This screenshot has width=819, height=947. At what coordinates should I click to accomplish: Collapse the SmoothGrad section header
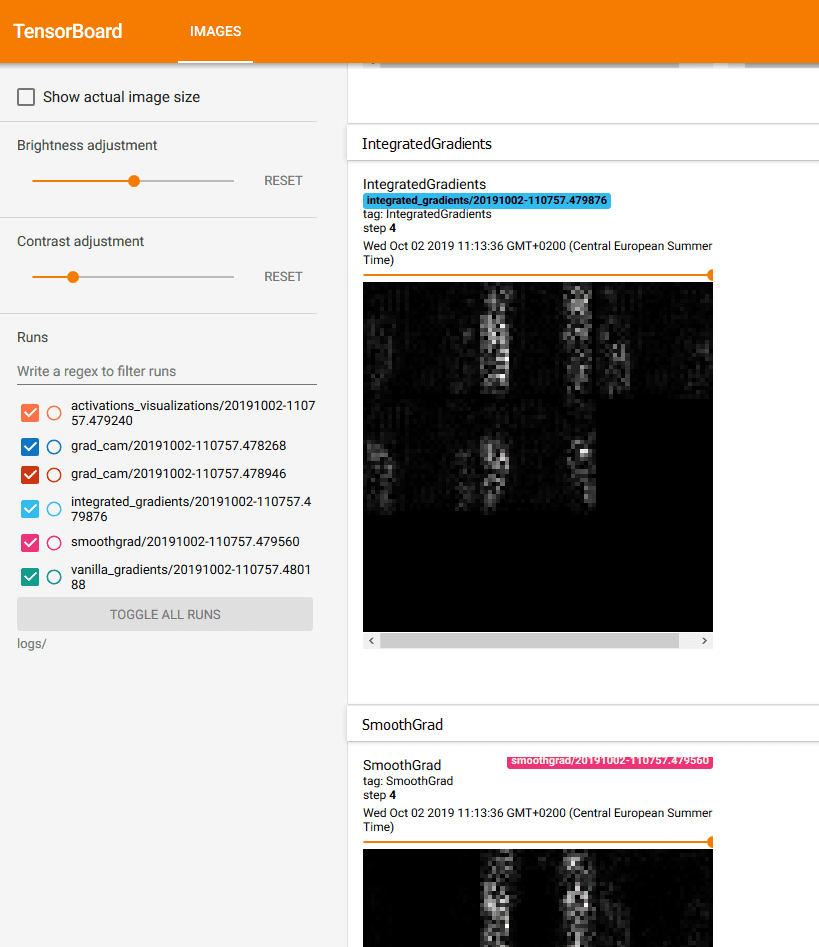coord(402,724)
